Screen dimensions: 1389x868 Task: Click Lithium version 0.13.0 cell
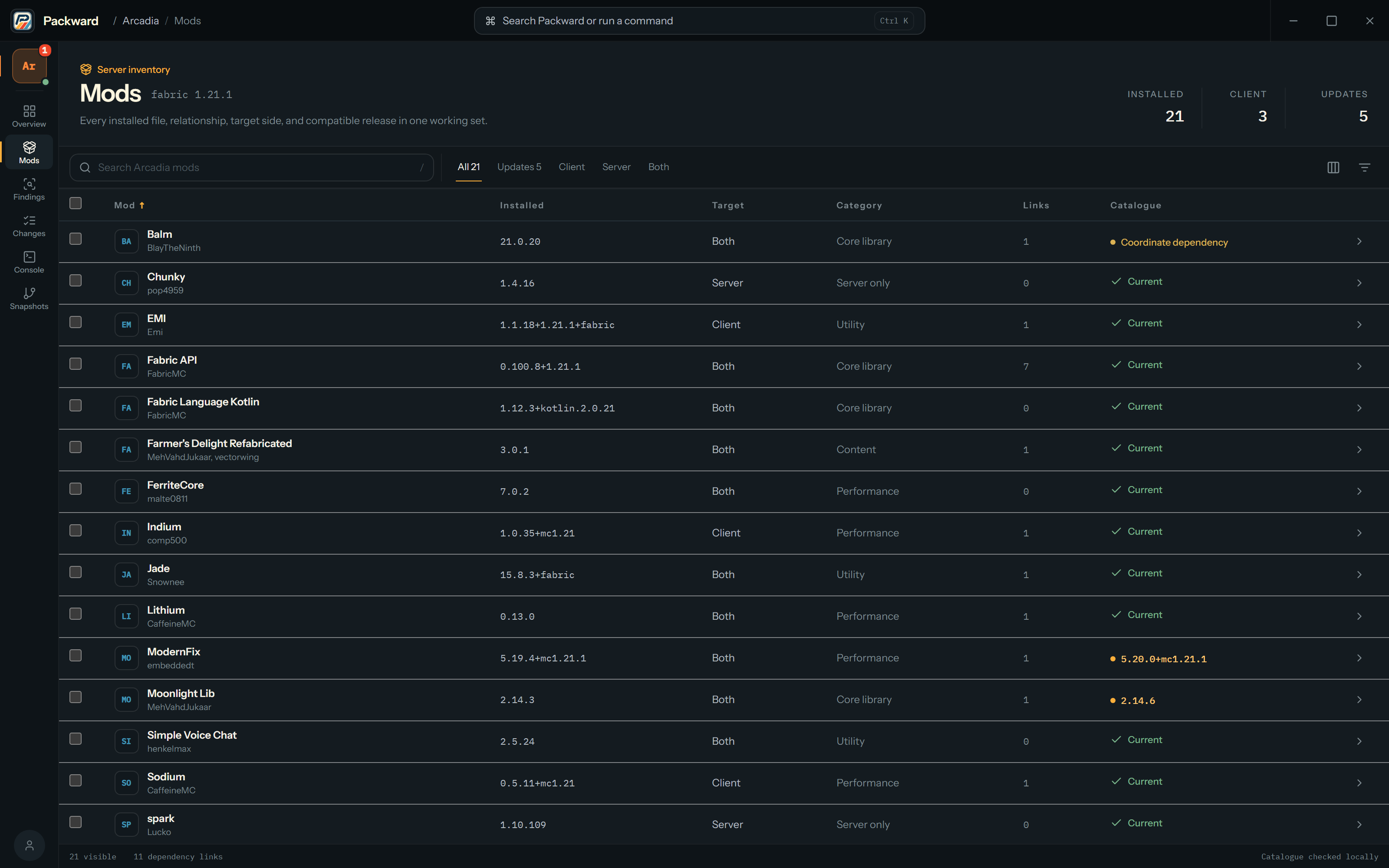(x=517, y=617)
